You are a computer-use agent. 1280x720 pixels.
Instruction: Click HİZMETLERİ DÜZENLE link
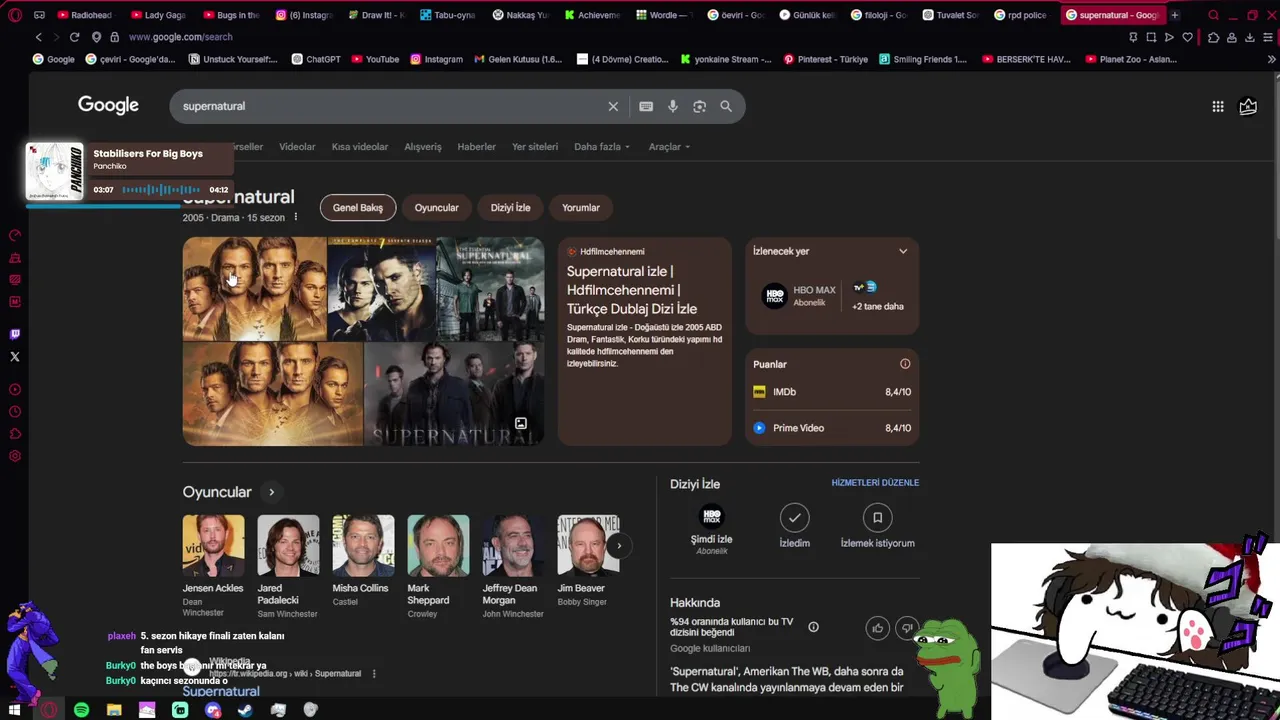point(875,483)
